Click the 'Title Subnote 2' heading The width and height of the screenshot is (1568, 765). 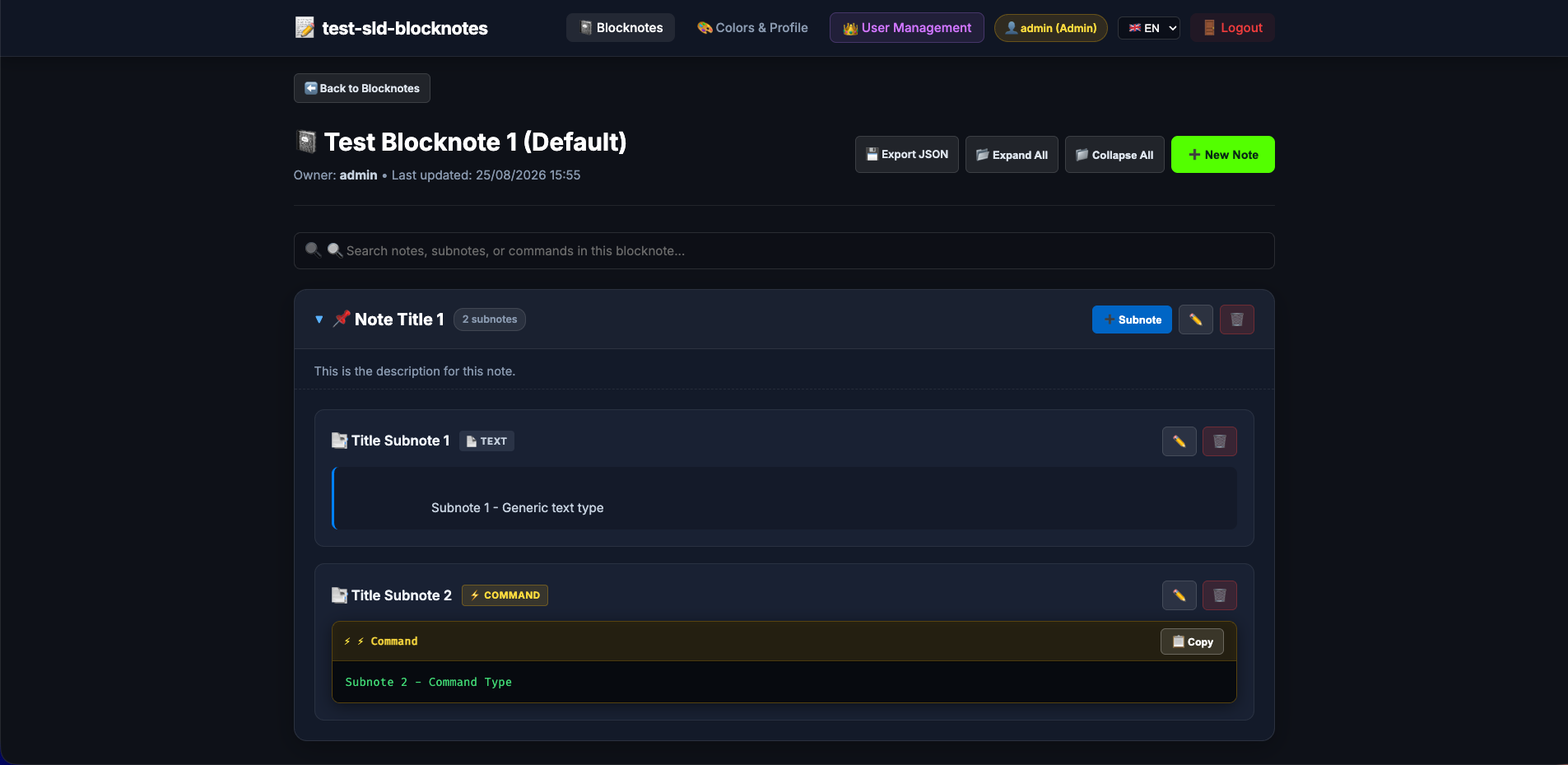402,595
